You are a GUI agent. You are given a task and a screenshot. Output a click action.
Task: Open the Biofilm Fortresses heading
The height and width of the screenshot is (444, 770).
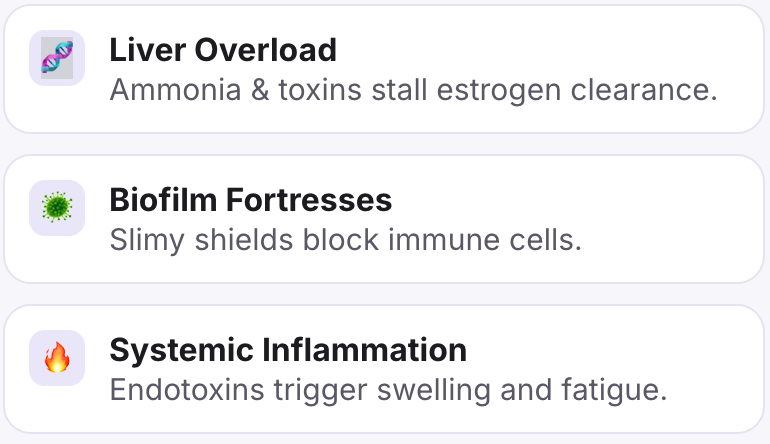(x=250, y=200)
